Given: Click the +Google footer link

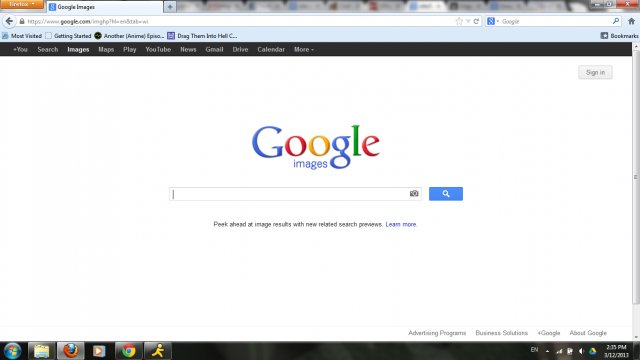Looking at the screenshot, I should 549,333.
